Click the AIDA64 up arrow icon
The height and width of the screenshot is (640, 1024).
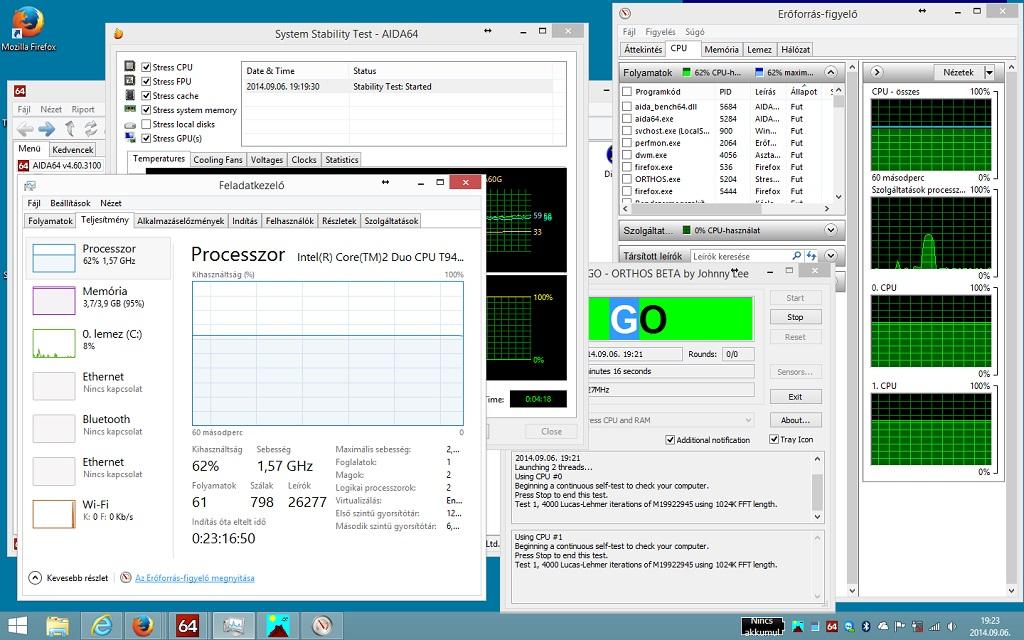[70, 129]
